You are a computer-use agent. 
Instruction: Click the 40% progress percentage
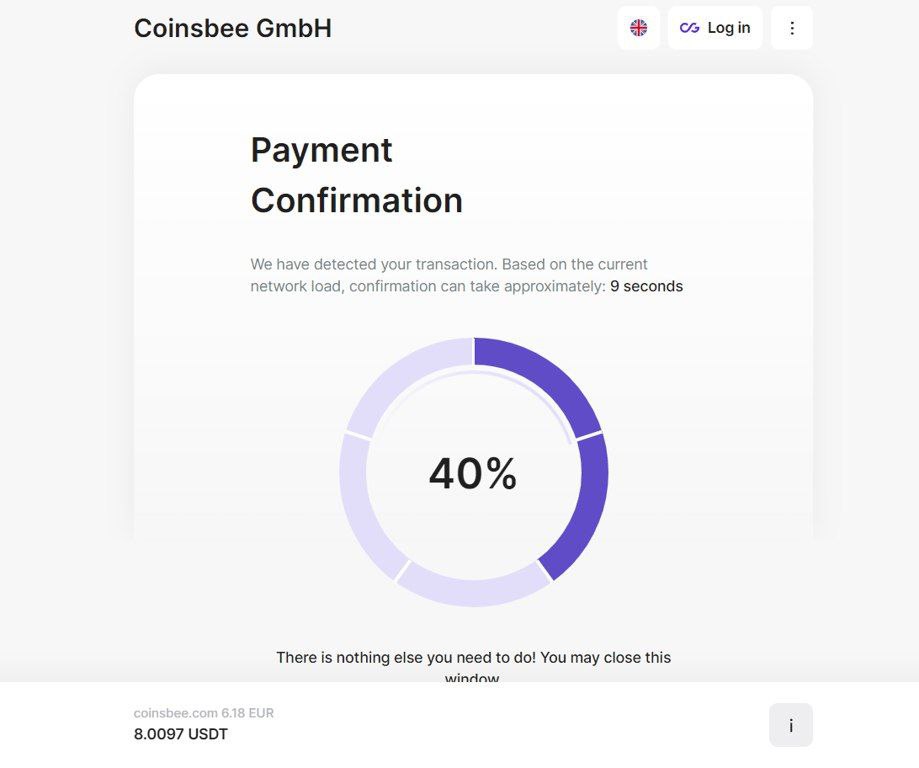pyautogui.click(x=473, y=474)
